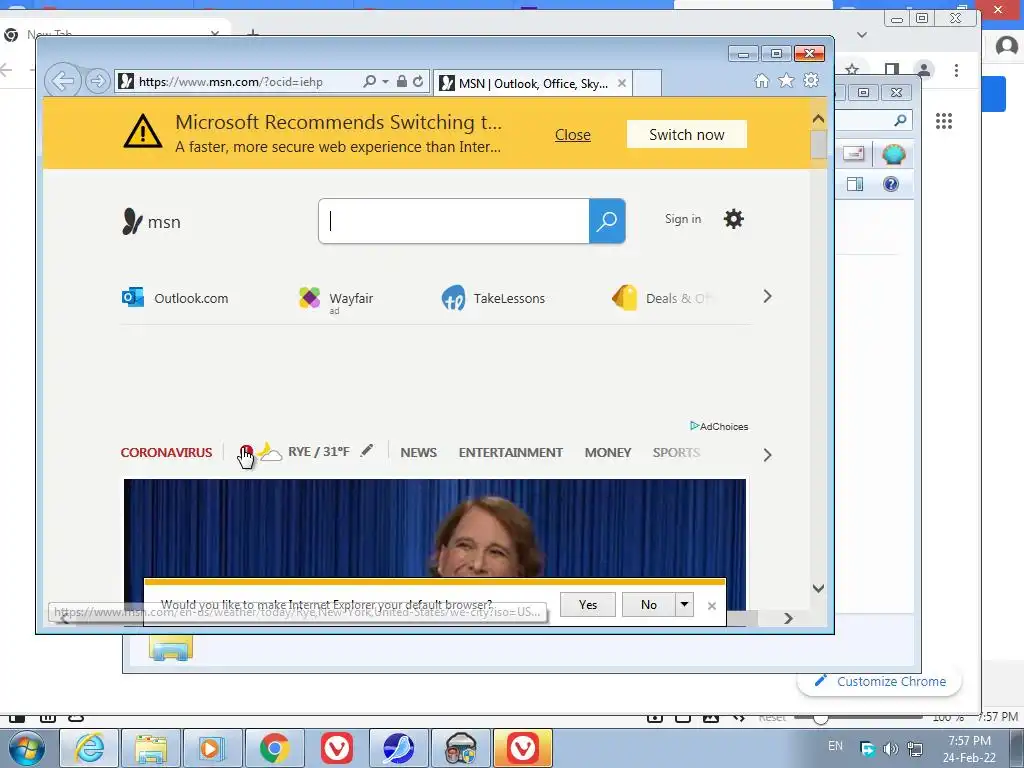Close the MSN tab in IE
The height and width of the screenshot is (768, 1024).
pos(622,84)
